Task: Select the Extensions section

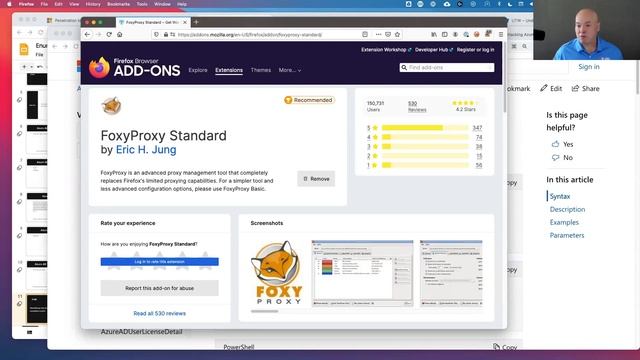Action: [229, 70]
